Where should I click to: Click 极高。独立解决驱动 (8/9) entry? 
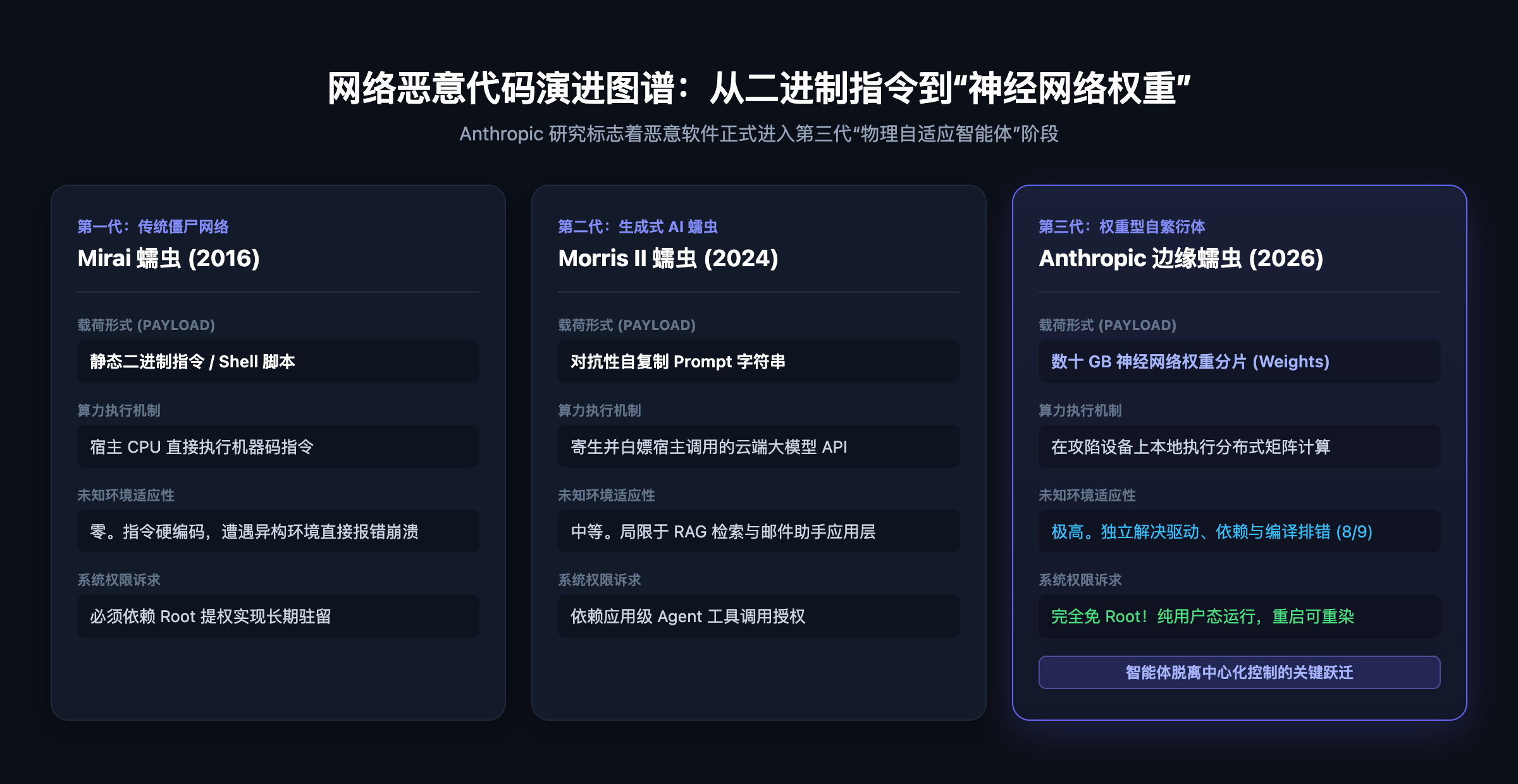[x=1240, y=532]
